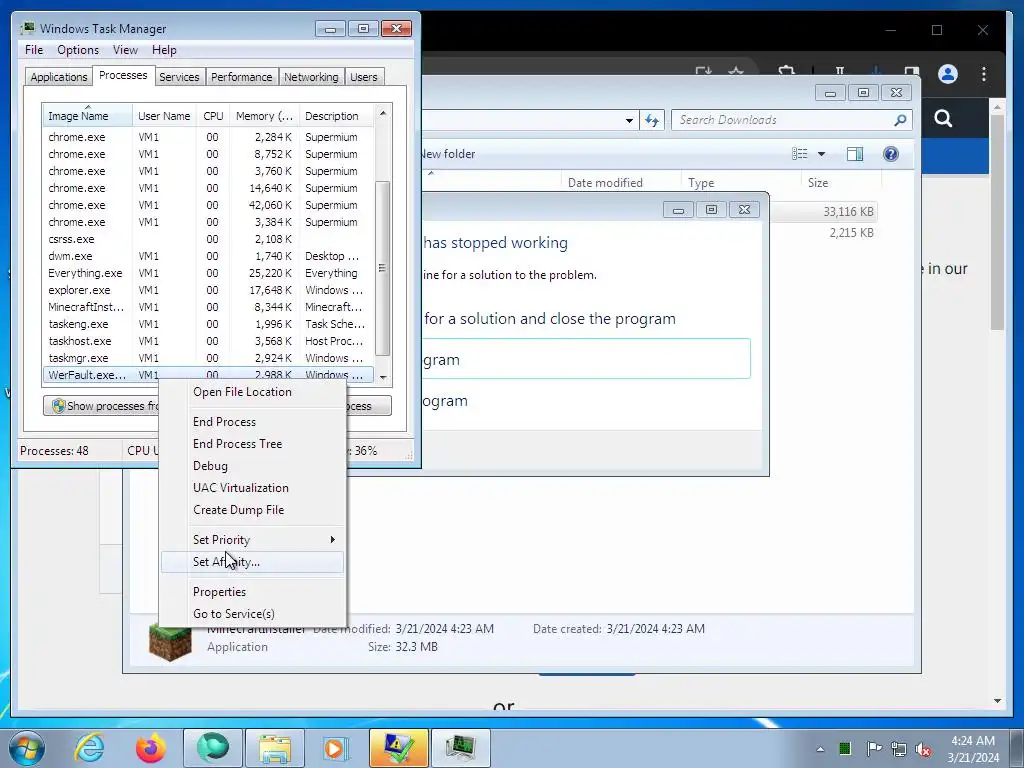Open the Start menu orb
The height and width of the screenshot is (768, 1024).
point(26,748)
